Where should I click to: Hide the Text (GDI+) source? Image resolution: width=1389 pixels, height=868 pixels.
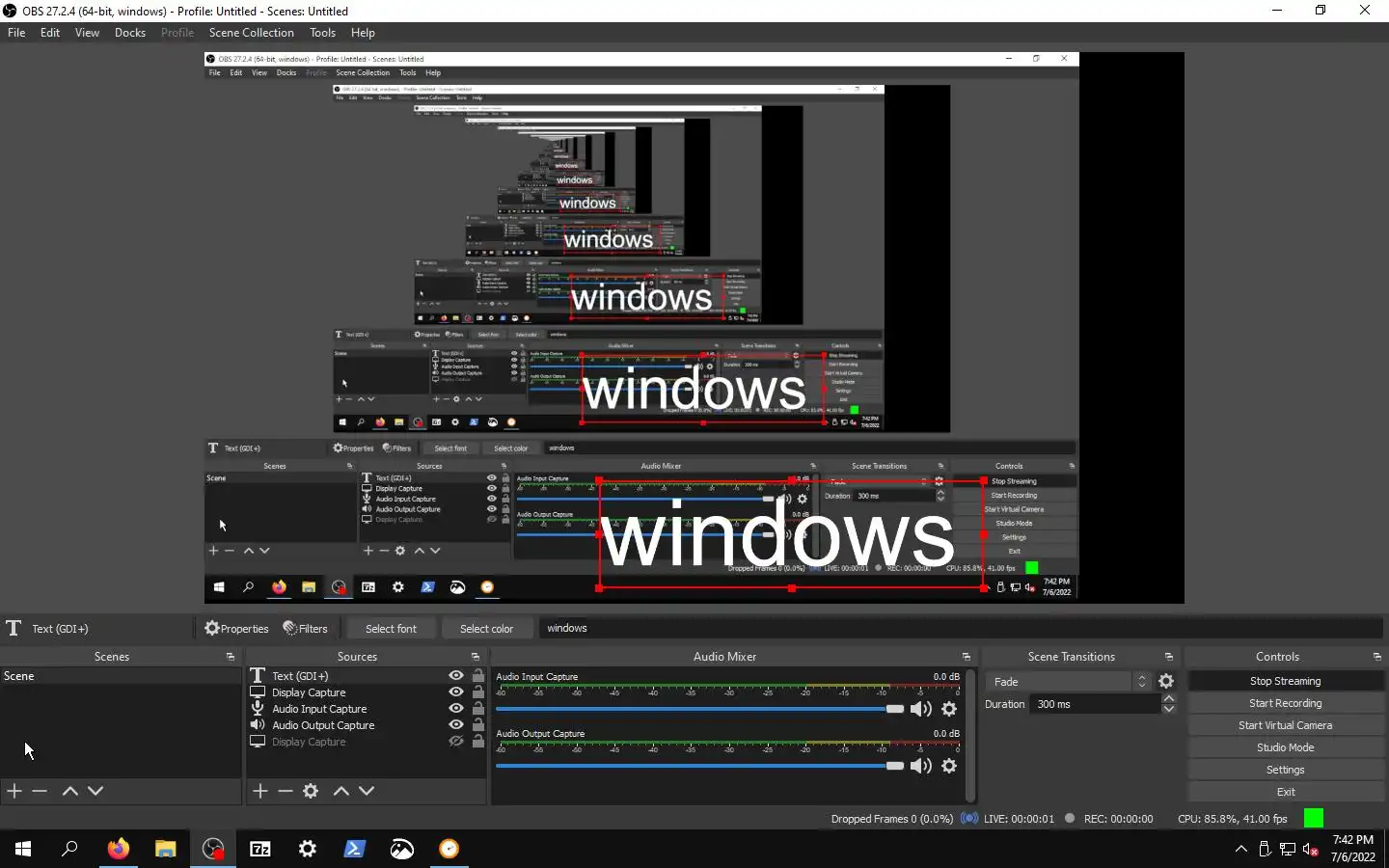456,676
